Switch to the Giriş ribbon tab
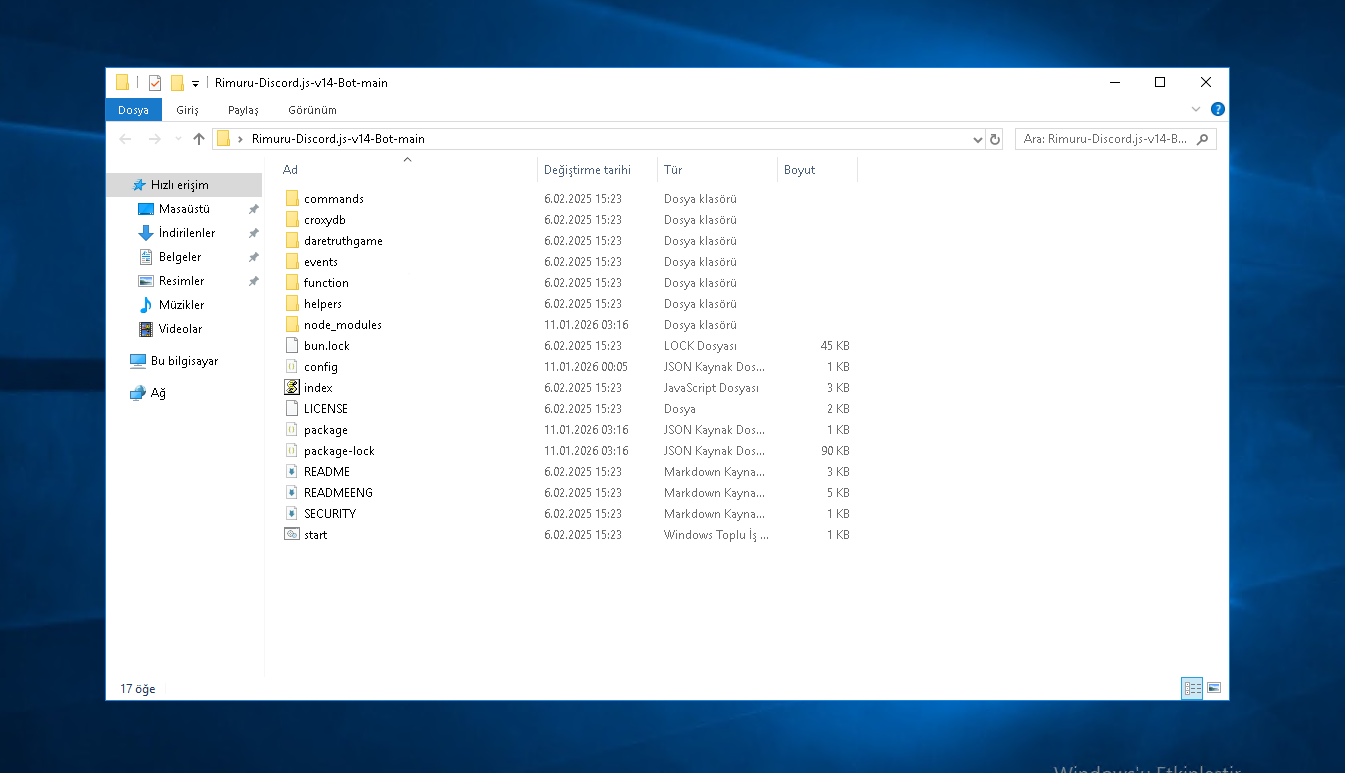Image resolution: width=1345 pixels, height=773 pixels. tap(187, 110)
